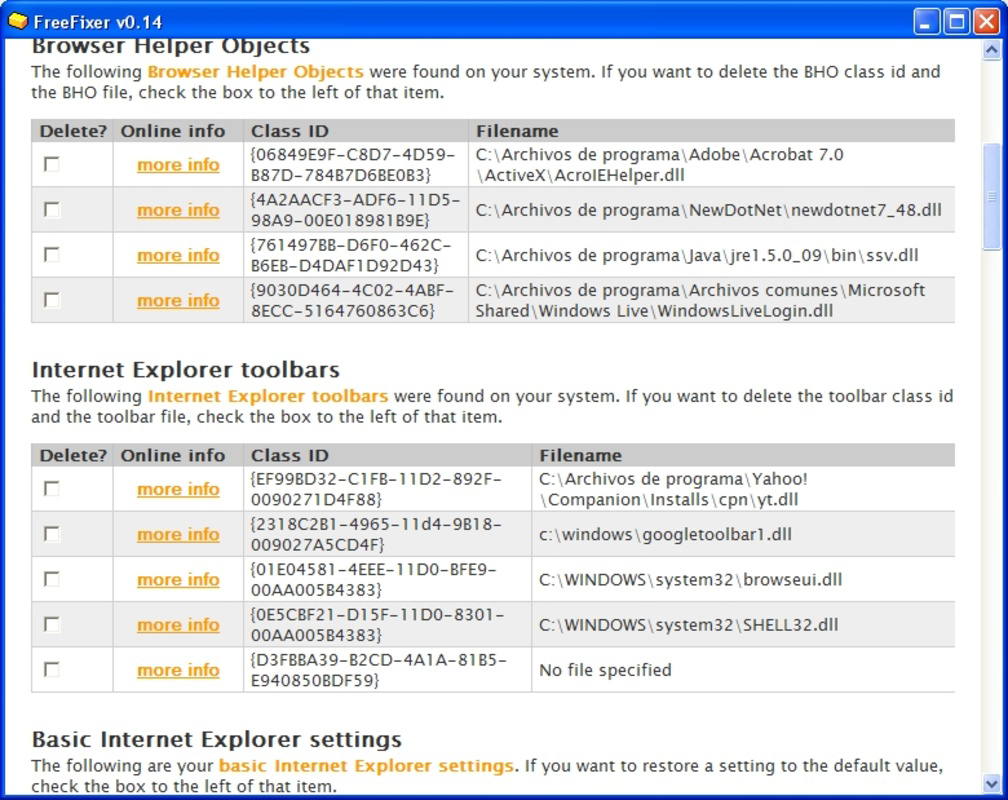Open more info for ssv.dll
Image resolution: width=1008 pixels, height=800 pixels.
pos(178,255)
